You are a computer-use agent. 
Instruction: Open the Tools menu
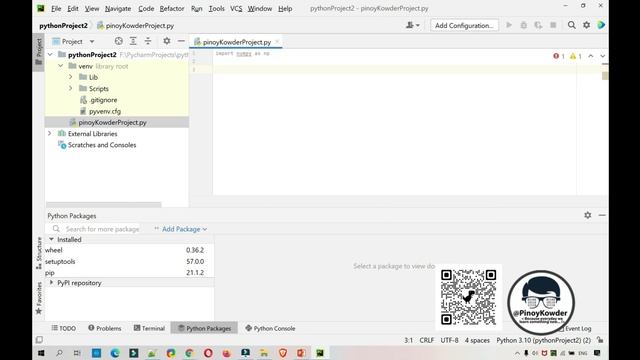[216, 8]
